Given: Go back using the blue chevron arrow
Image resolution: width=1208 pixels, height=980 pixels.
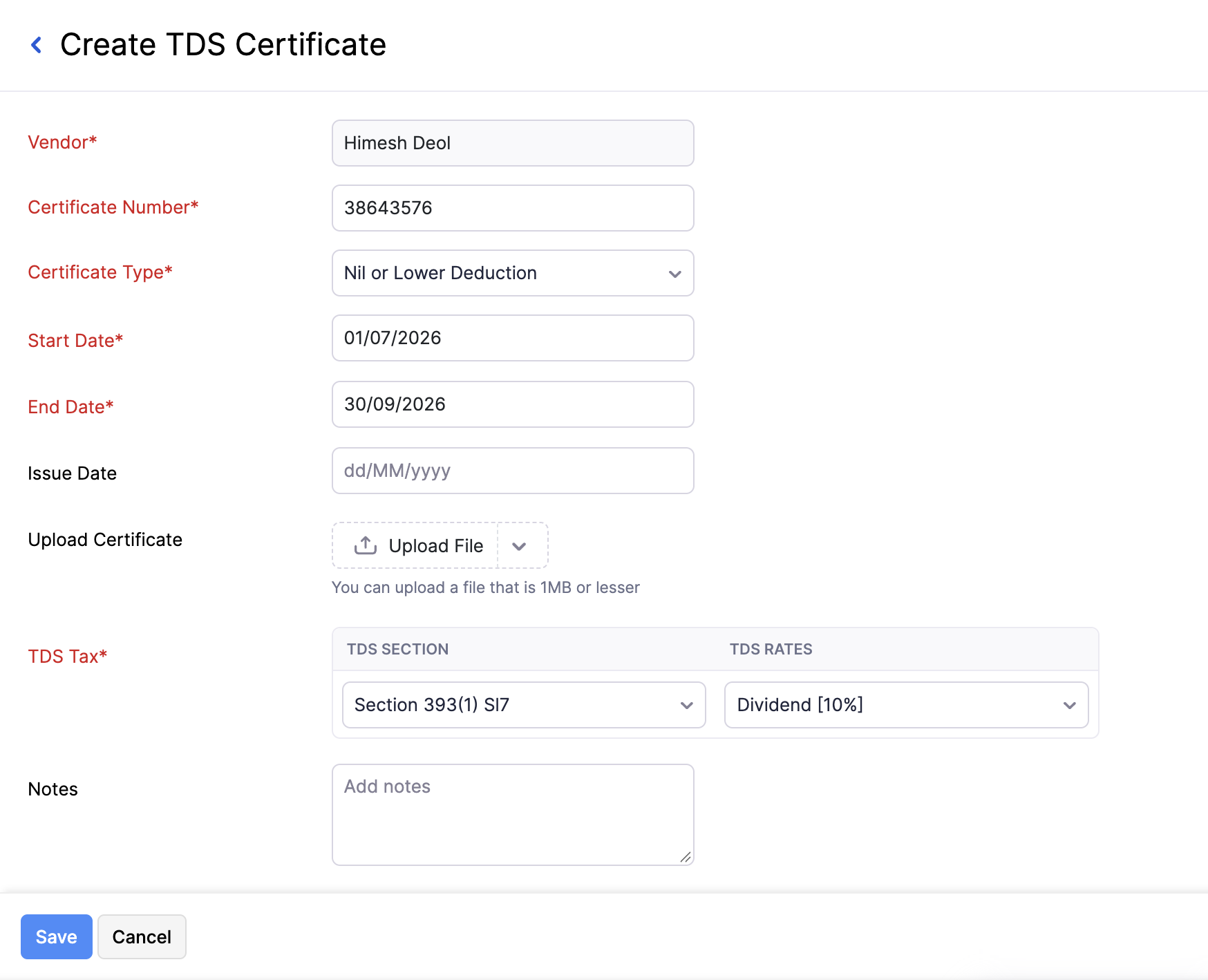Looking at the screenshot, I should [37, 45].
